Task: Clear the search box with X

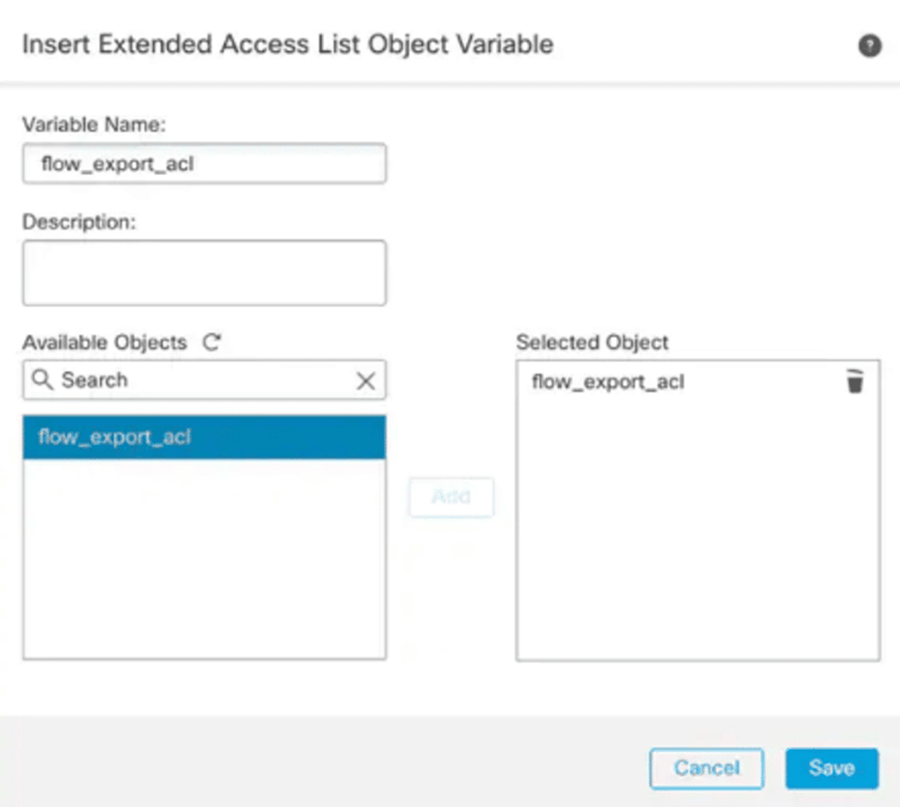Action: pyautogui.click(x=366, y=381)
